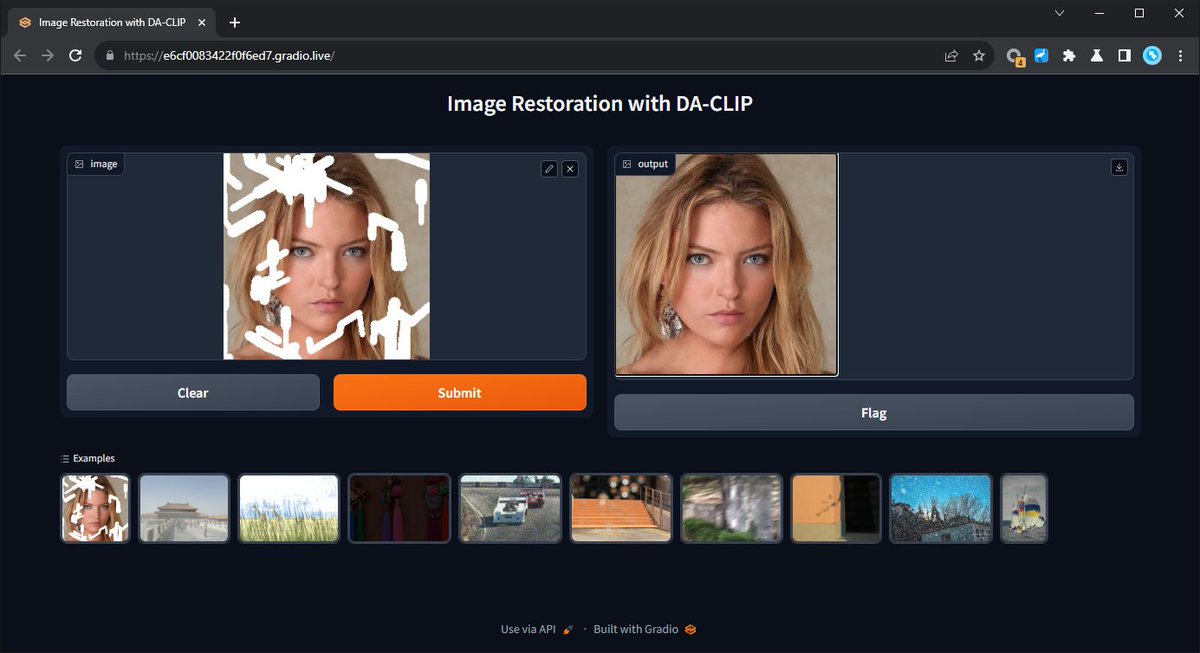The height and width of the screenshot is (653, 1200).
Task: Flag the output result
Action: [874, 412]
